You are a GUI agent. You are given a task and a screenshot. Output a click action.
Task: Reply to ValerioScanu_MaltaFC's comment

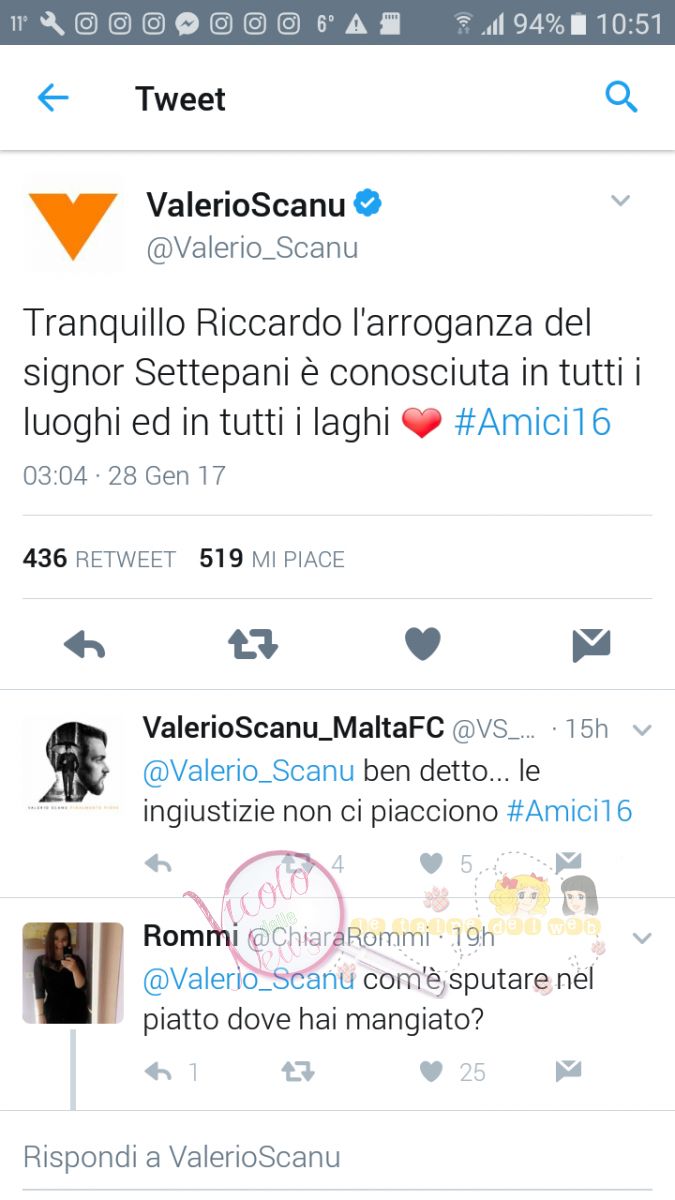(x=158, y=864)
